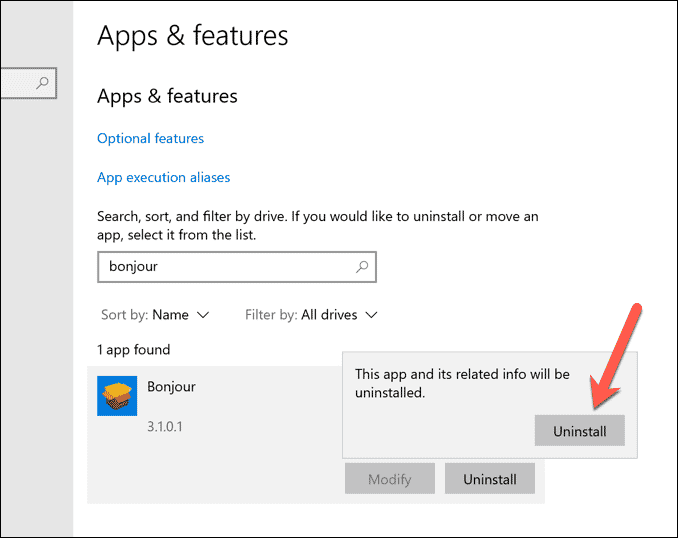
Task: Focus the app search field containing bonjour
Action: (225, 267)
